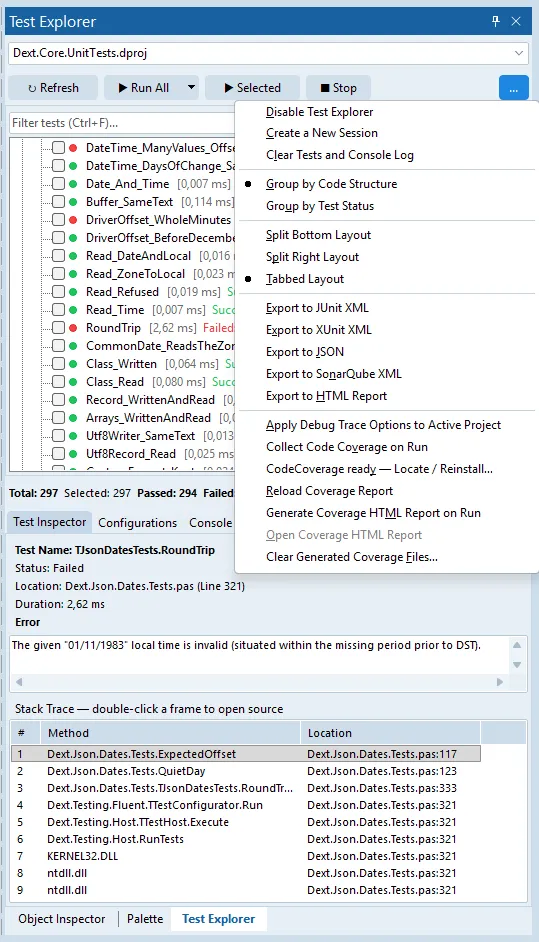Switch to the Console tab
This screenshot has height=942, width=539.
click(210, 523)
